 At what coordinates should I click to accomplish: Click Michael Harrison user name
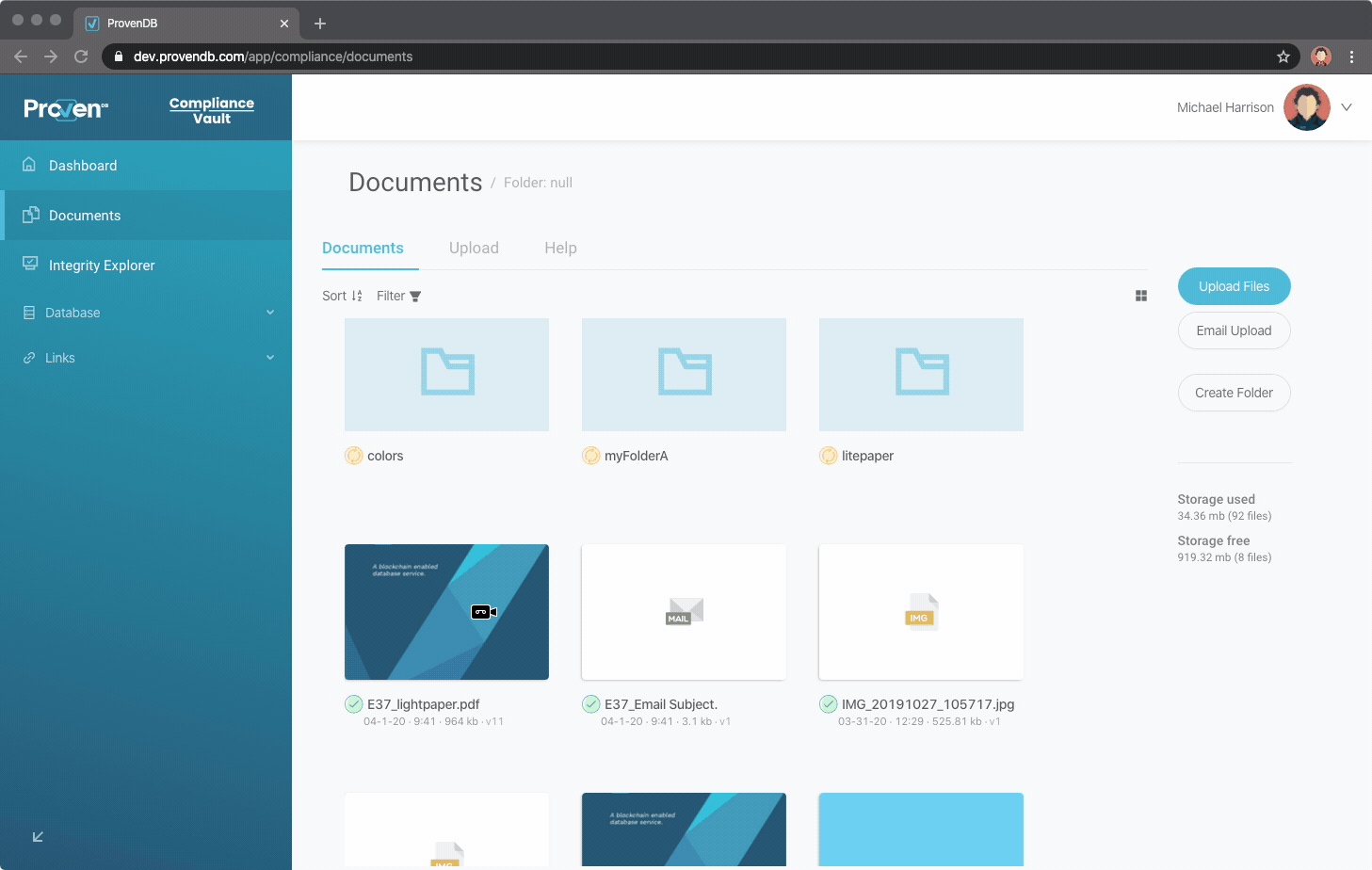[x=1225, y=107]
